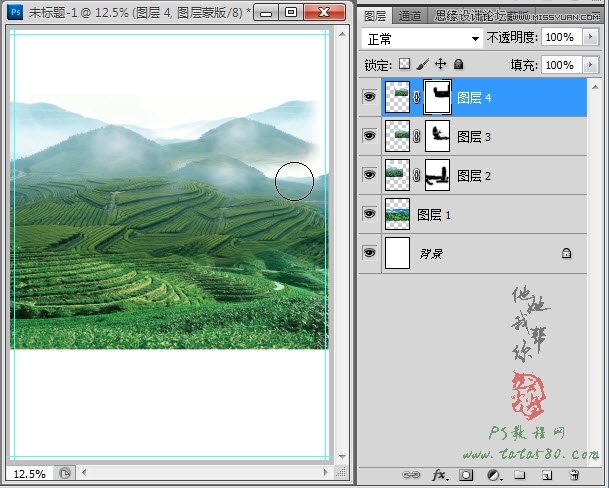Maximize the 未标题-1 document window

[x=291, y=12]
